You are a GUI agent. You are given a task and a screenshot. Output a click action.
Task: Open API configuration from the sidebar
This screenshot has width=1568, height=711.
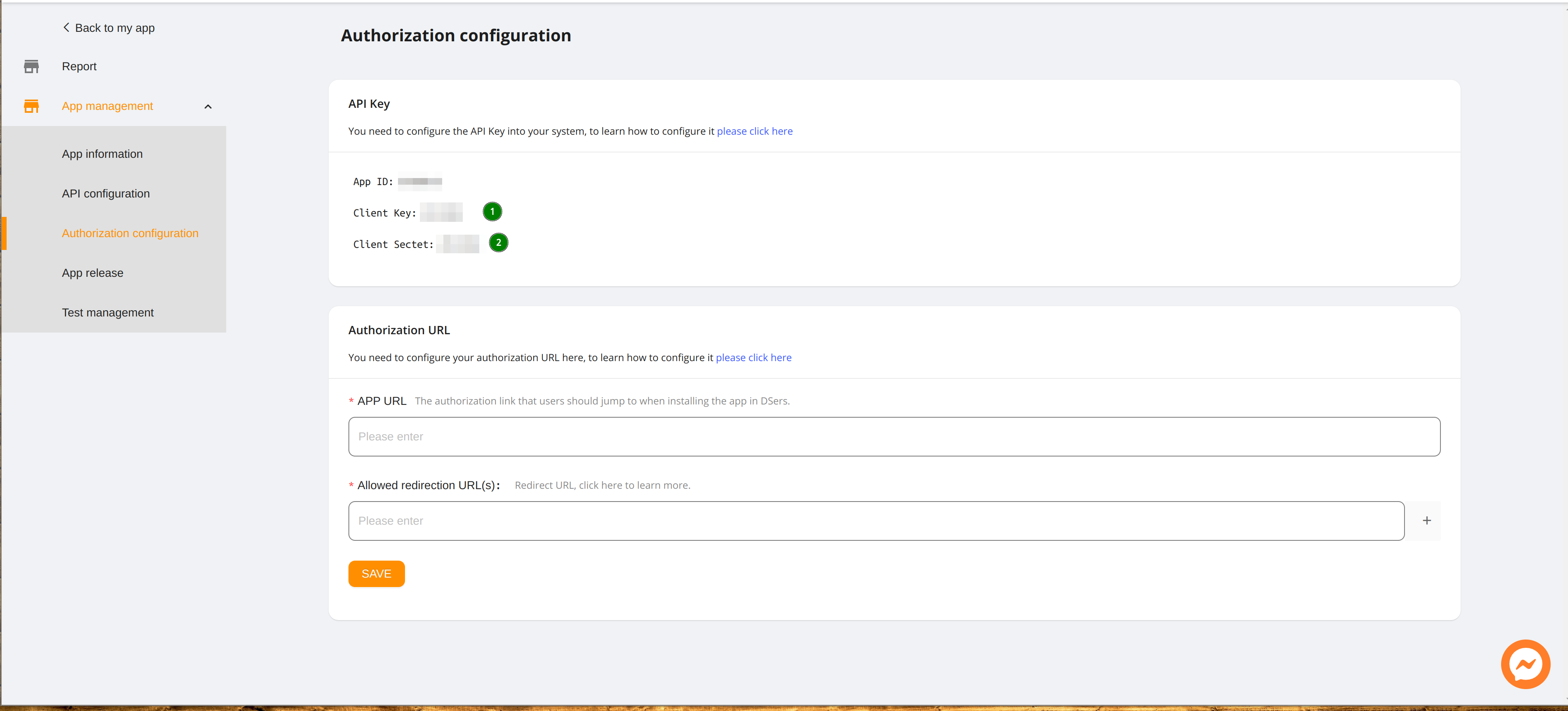click(x=105, y=193)
